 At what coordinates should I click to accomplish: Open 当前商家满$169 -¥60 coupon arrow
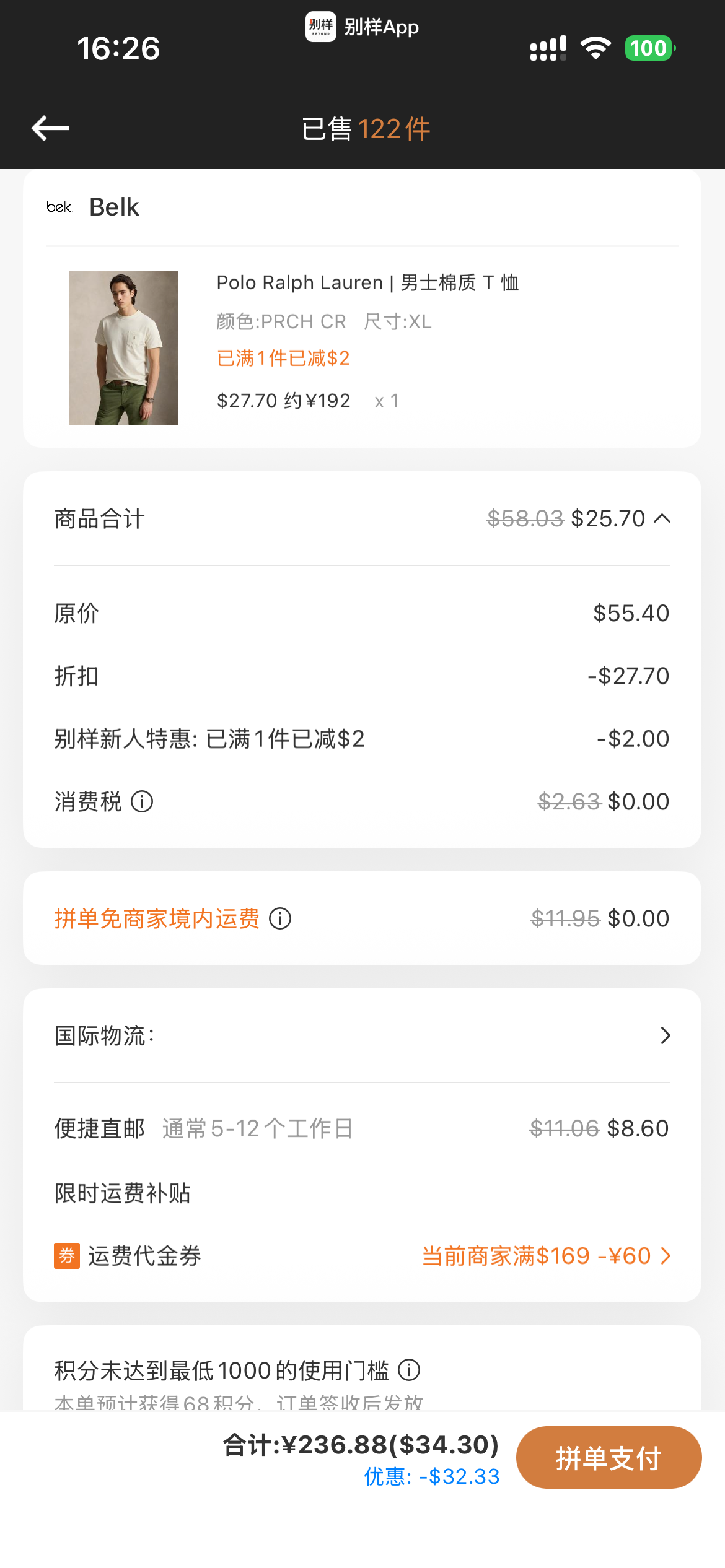click(666, 1256)
